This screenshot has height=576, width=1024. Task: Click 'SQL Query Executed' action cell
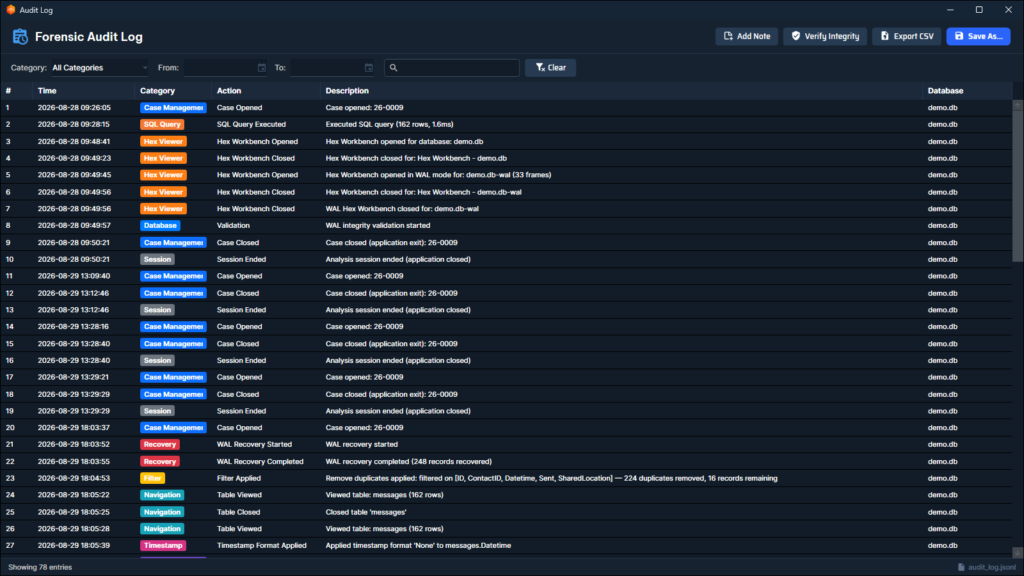(x=251, y=124)
